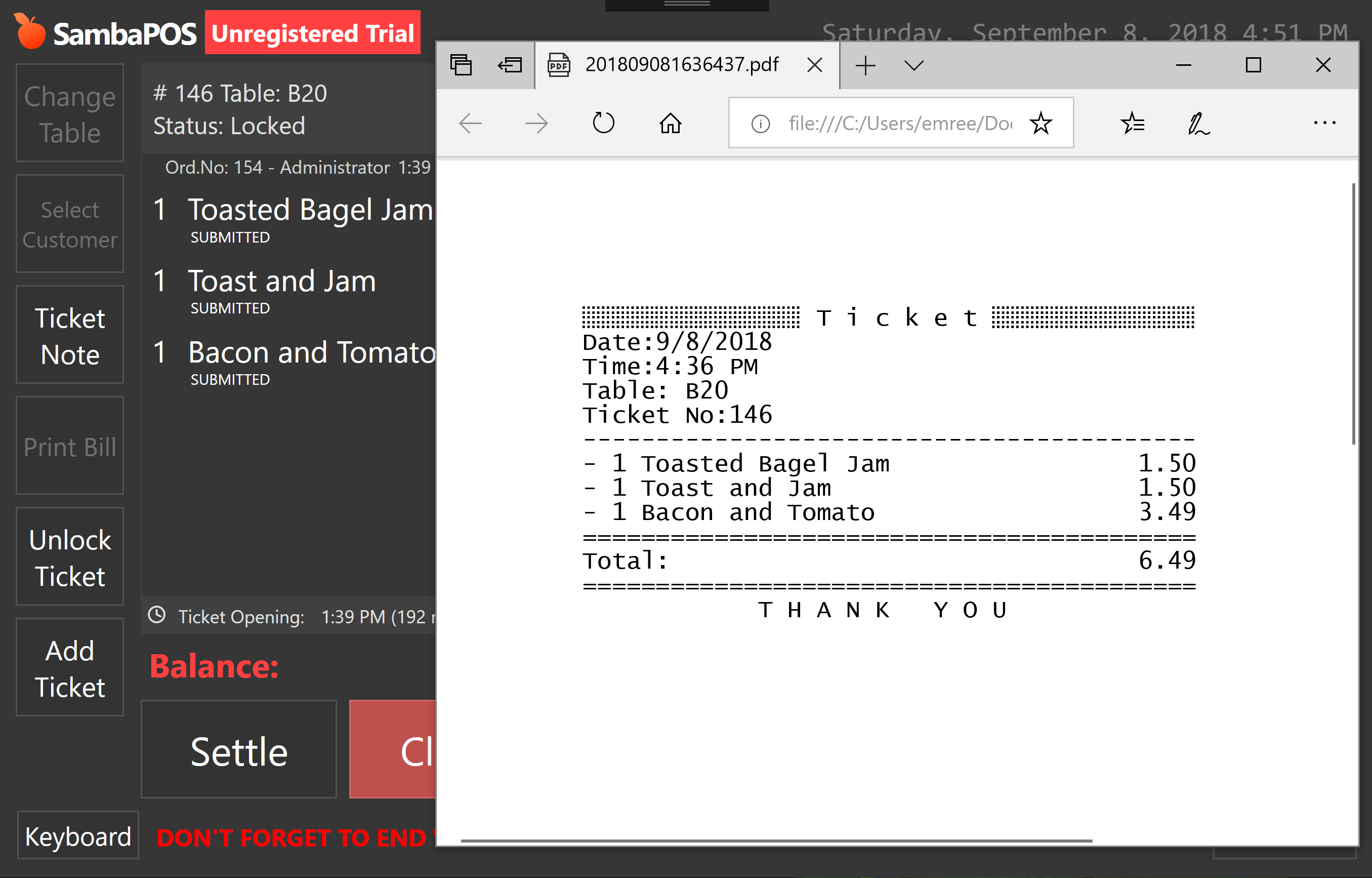Click the red 'Balance:' label

point(214,666)
